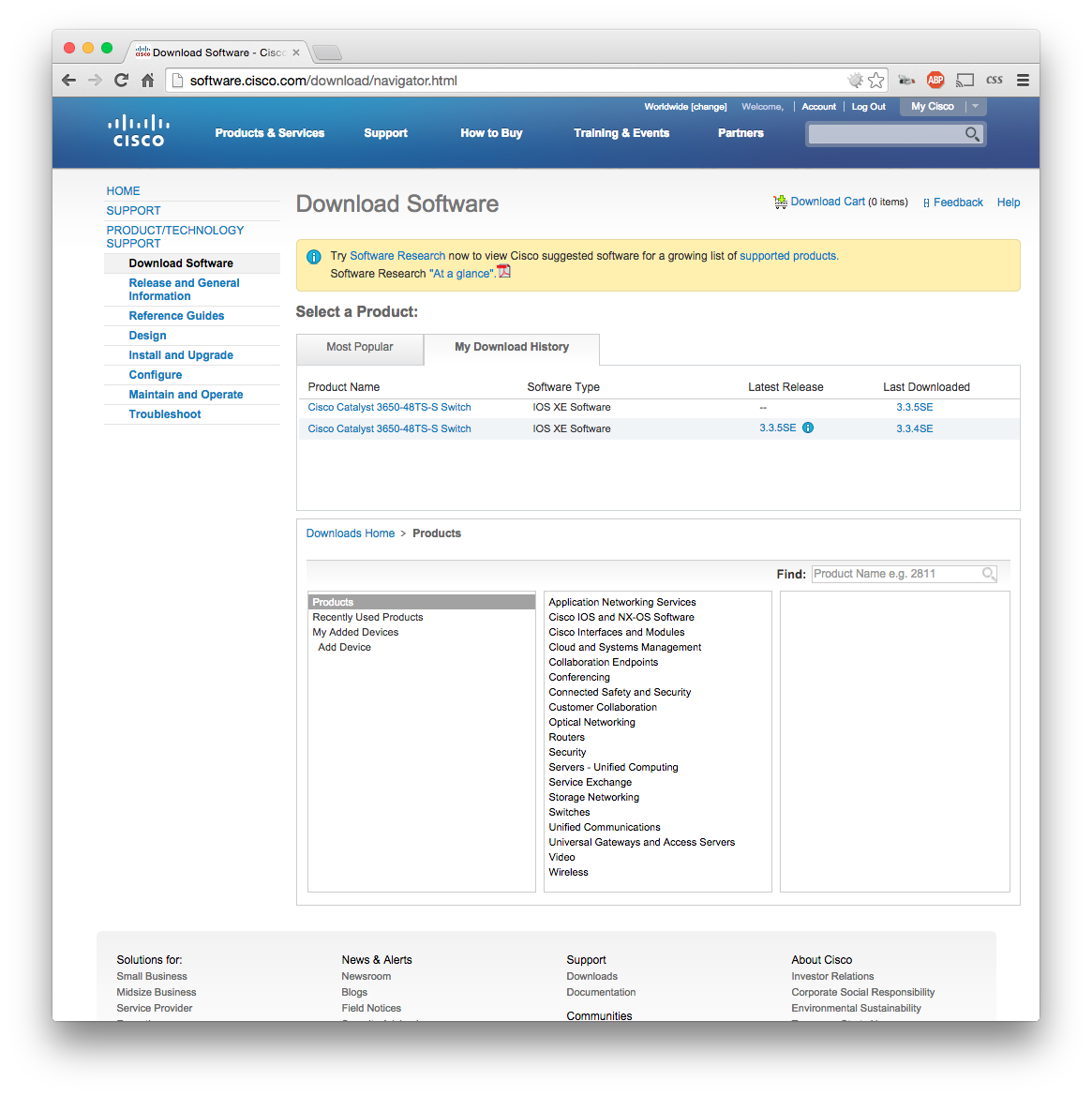Open Install and Upgrade sidebar link
Screen dimensions: 1092x1096
[181, 355]
